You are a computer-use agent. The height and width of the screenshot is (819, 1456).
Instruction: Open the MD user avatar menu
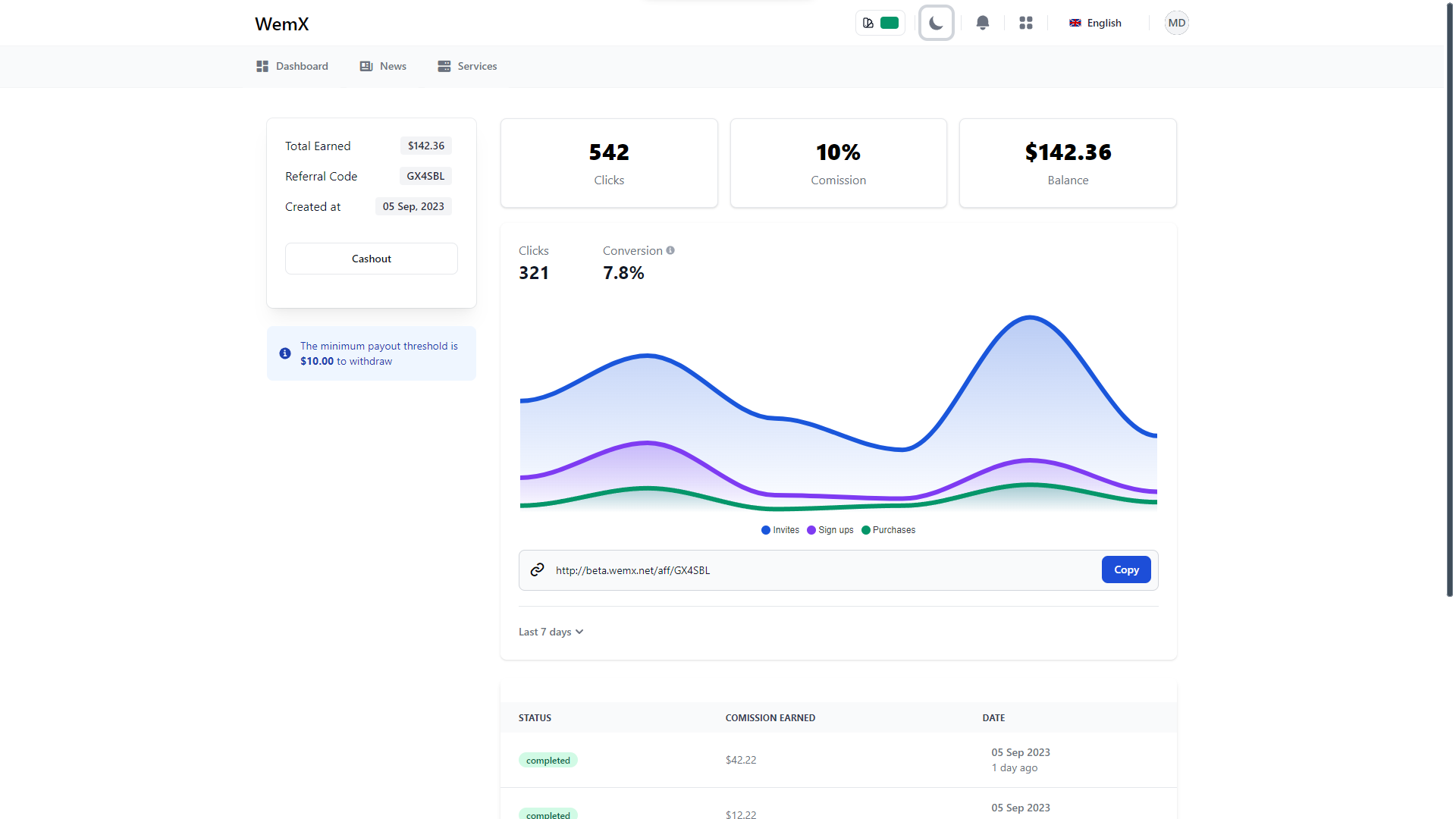tap(1177, 23)
